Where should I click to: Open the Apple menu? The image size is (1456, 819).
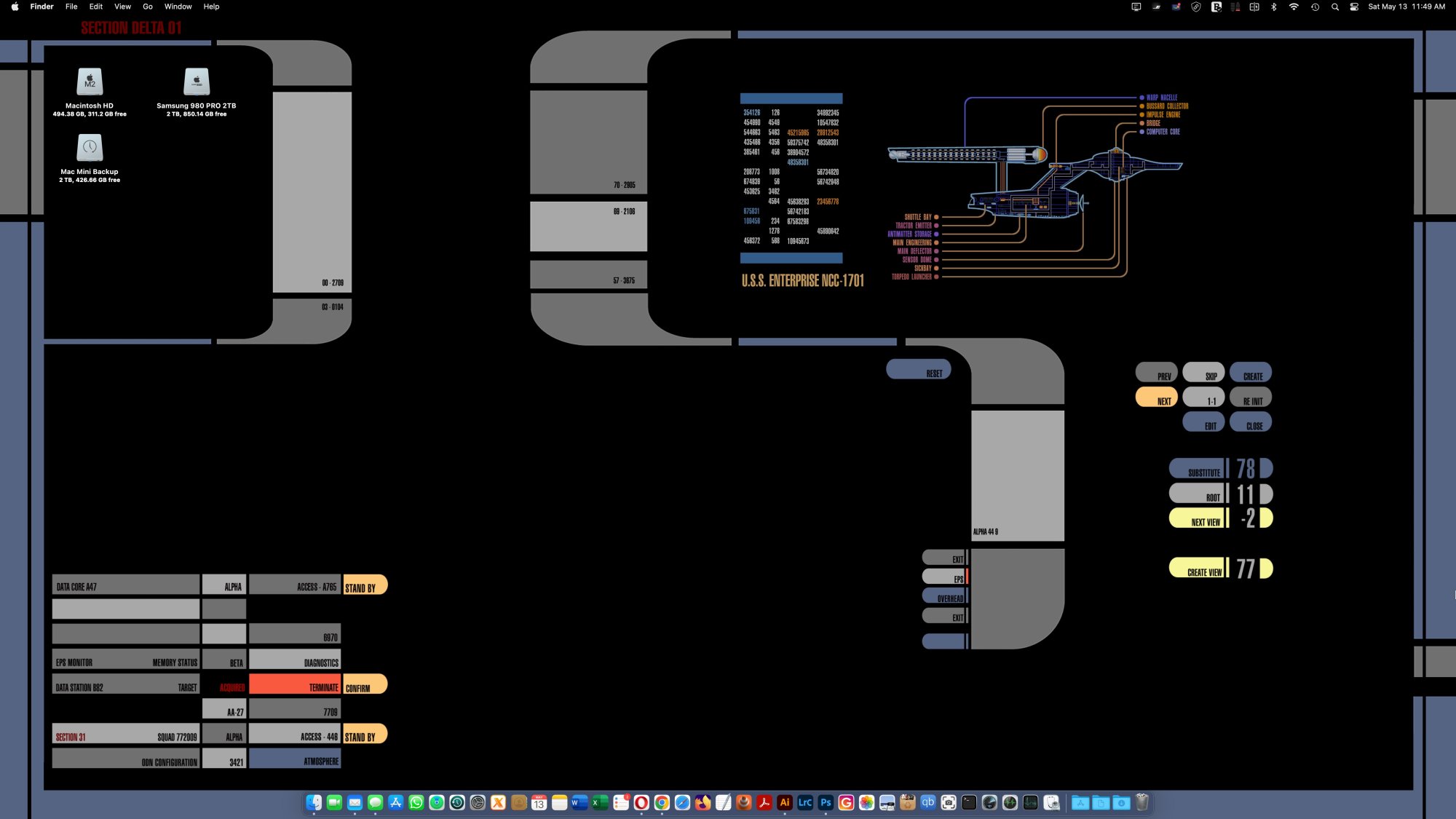pos(15,7)
